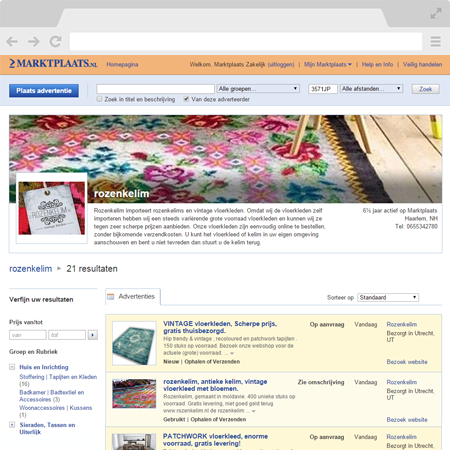Open the 'PATCHWORK vloerkleed' listing title
This screenshot has height=450, width=450.
[x=215, y=440]
